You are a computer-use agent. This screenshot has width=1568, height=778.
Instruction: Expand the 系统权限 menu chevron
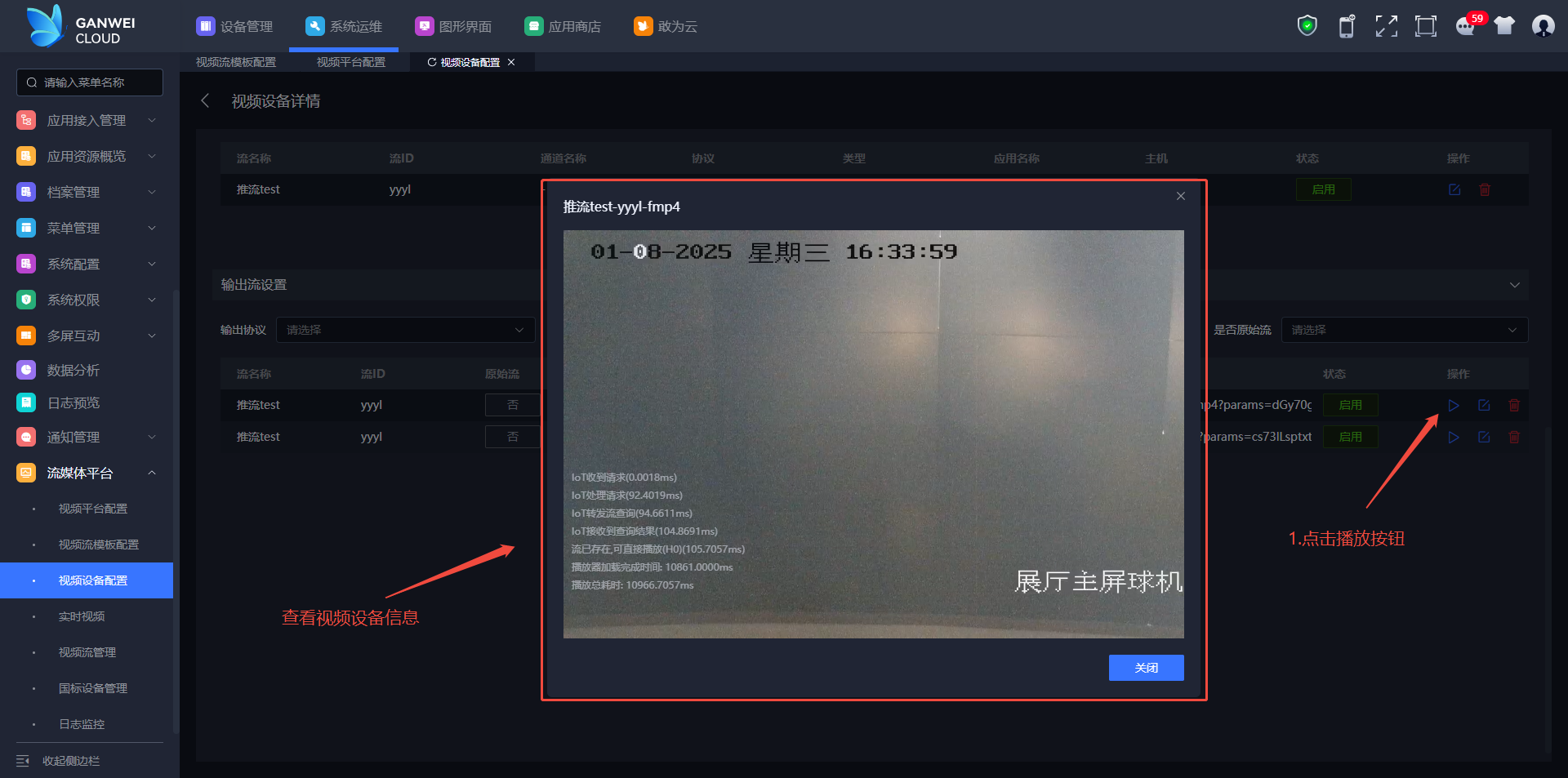(x=152, y=300)
